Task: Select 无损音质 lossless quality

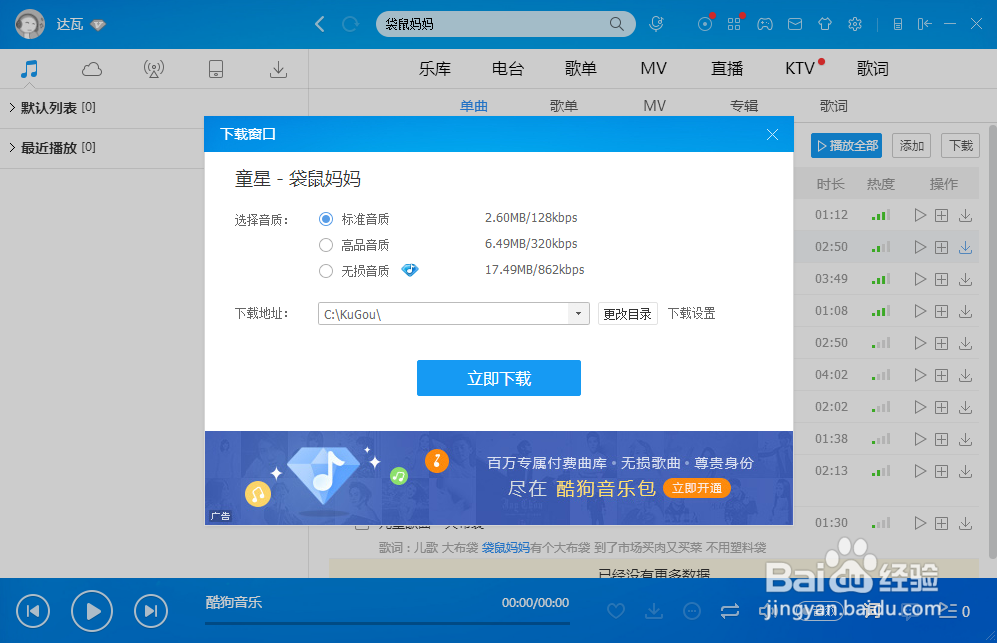Action: pyautogui.click(x=326, y=269)
